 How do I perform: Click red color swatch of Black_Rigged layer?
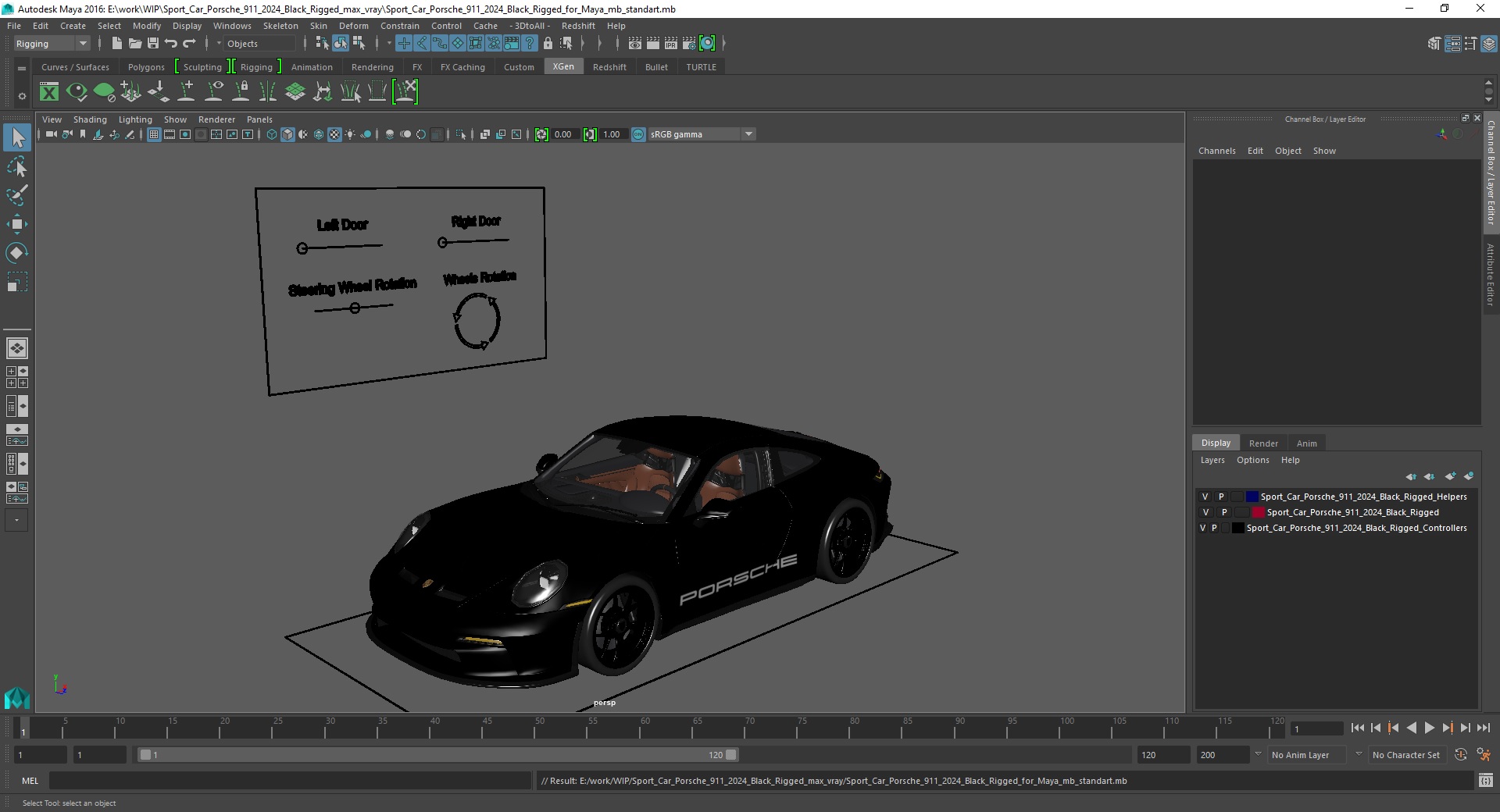pyautogui.click(x=1259, y=512)
